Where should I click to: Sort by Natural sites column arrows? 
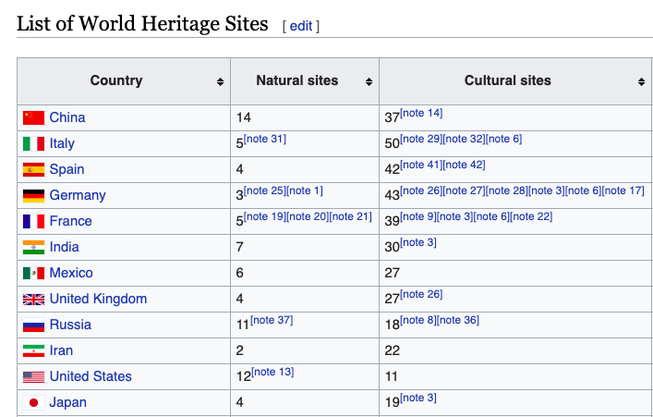coord(369,82)
